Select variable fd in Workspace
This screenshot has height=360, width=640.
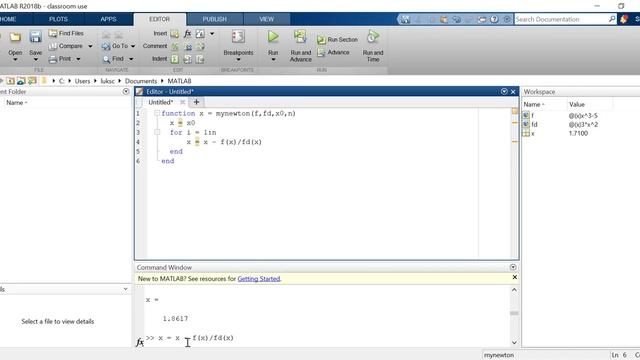point(534,124)
